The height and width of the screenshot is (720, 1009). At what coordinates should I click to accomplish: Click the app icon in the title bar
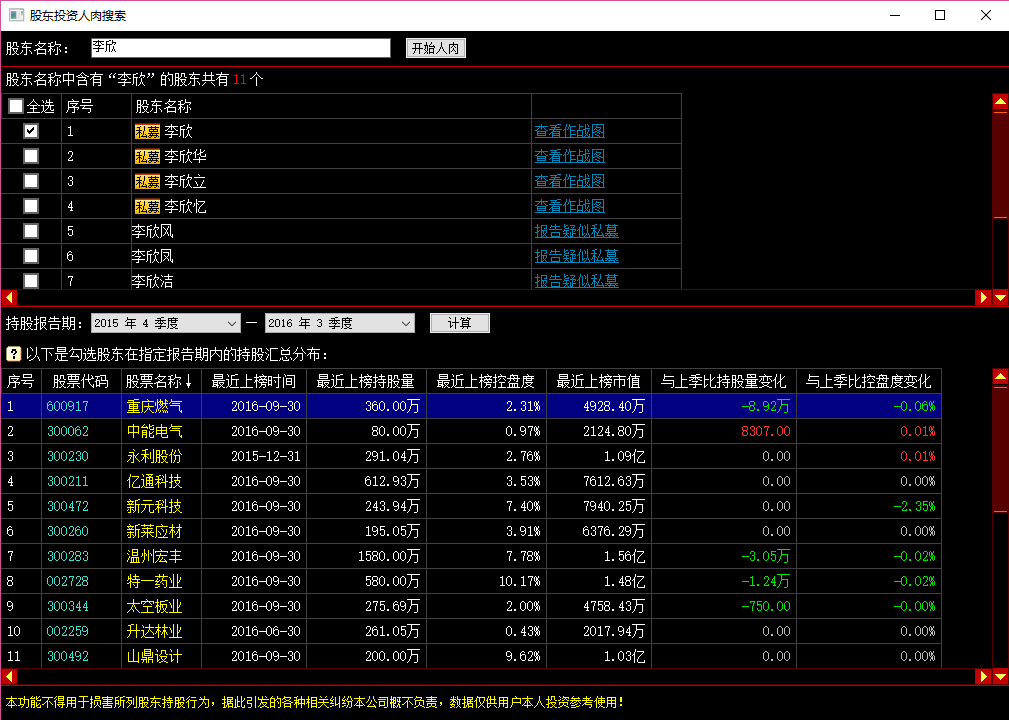coord(15,15)
